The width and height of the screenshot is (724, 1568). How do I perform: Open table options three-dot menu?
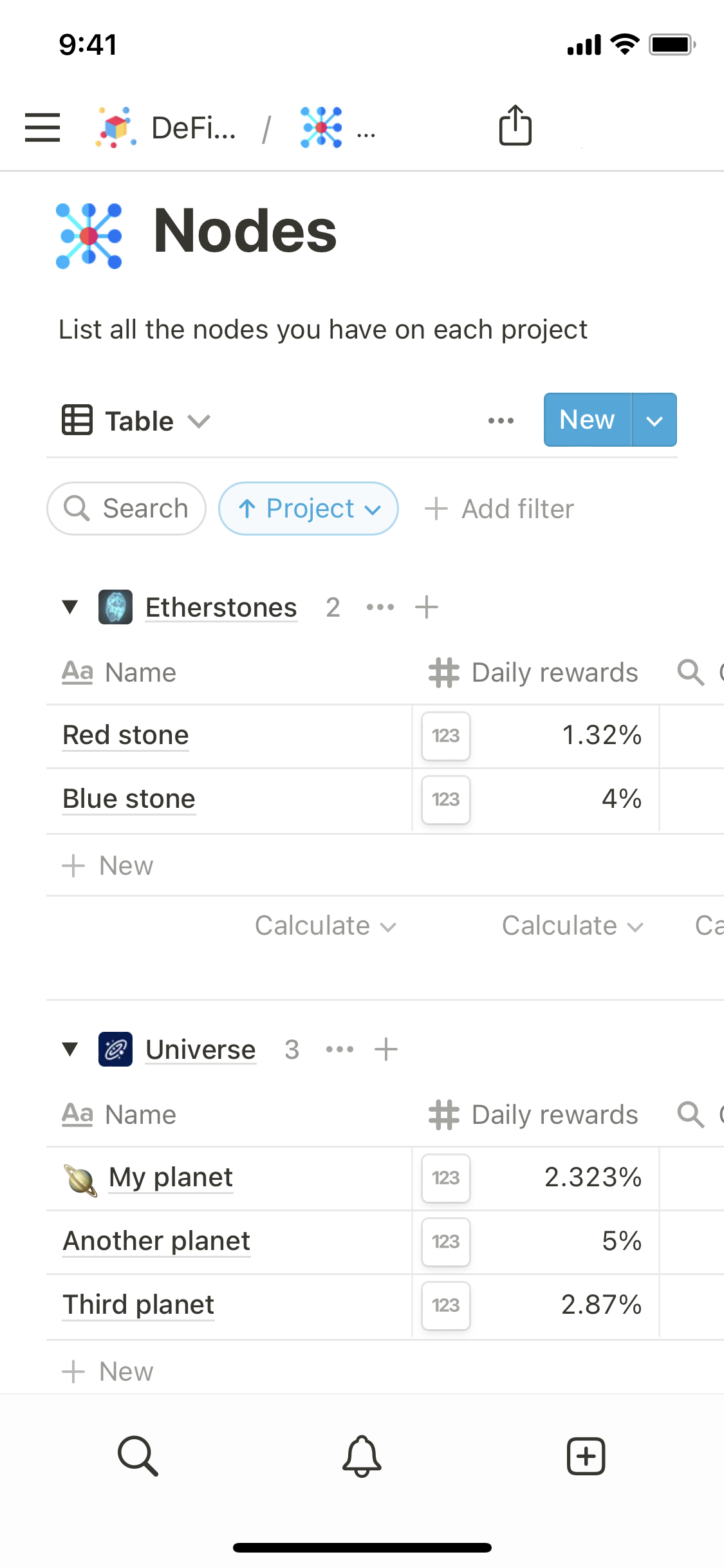pos(501,421)
